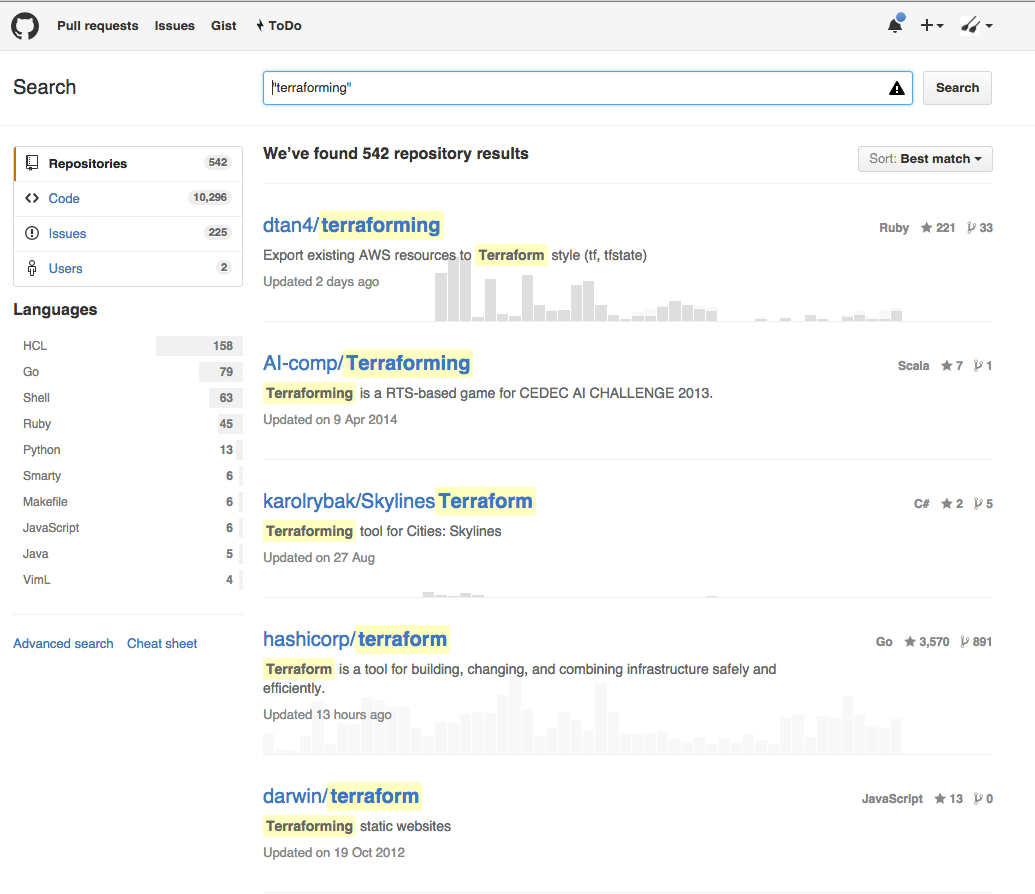Screen dimensions: 1035x894
Task: Filter results by Go language
Action: pyautogui.click(x=128, y=372)
